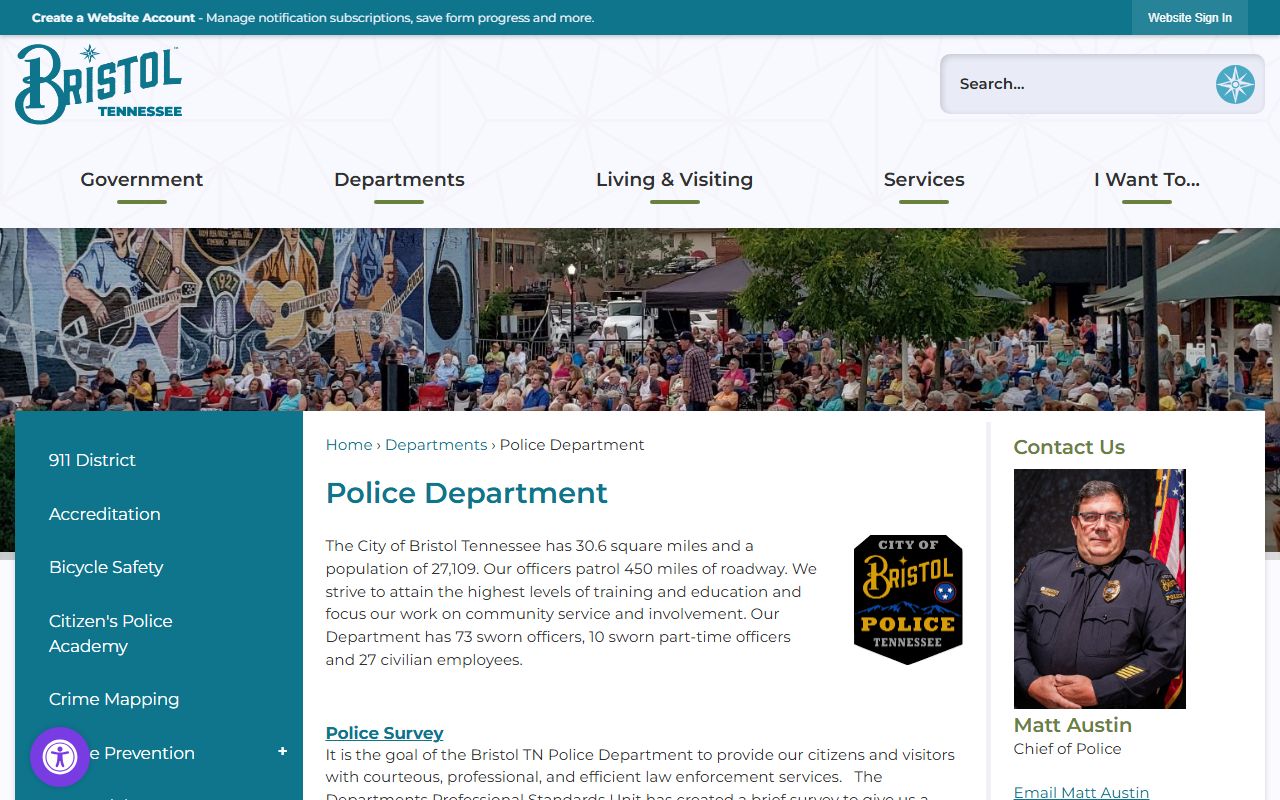Click the Police Department heading
1280x800 pixels.
[x=467, y=493]
